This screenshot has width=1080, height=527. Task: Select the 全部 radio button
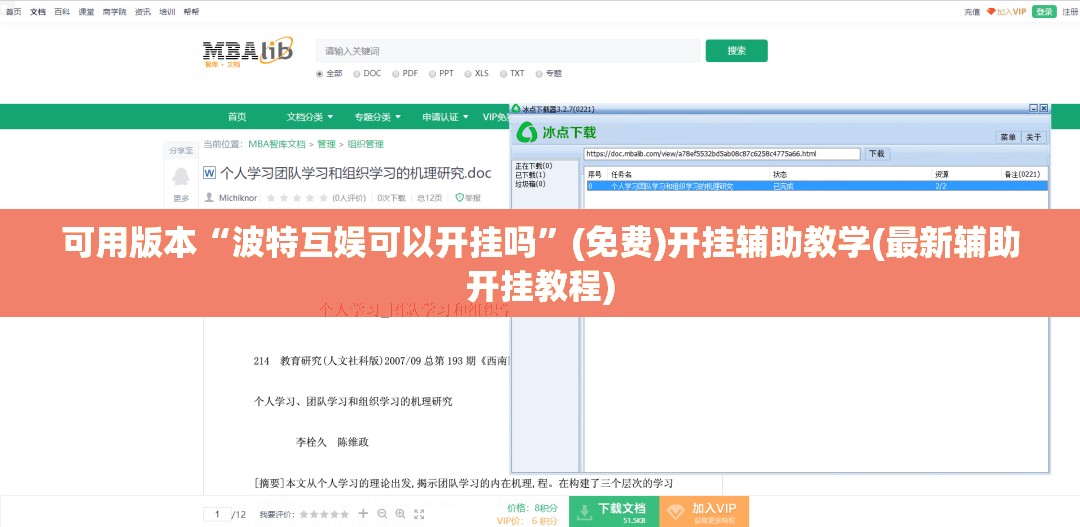(x=320, y=74)
